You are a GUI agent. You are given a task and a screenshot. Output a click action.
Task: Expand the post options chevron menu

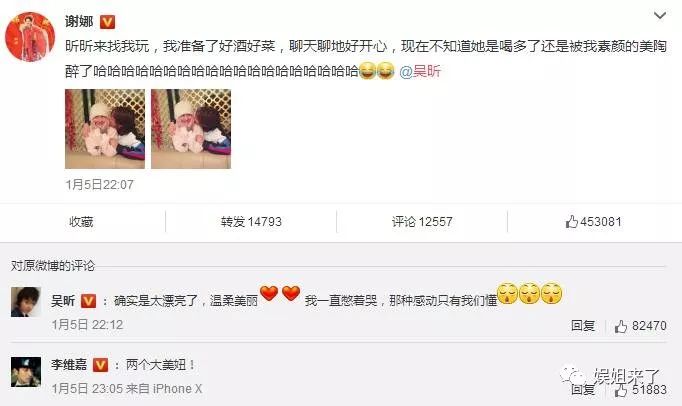660,16
